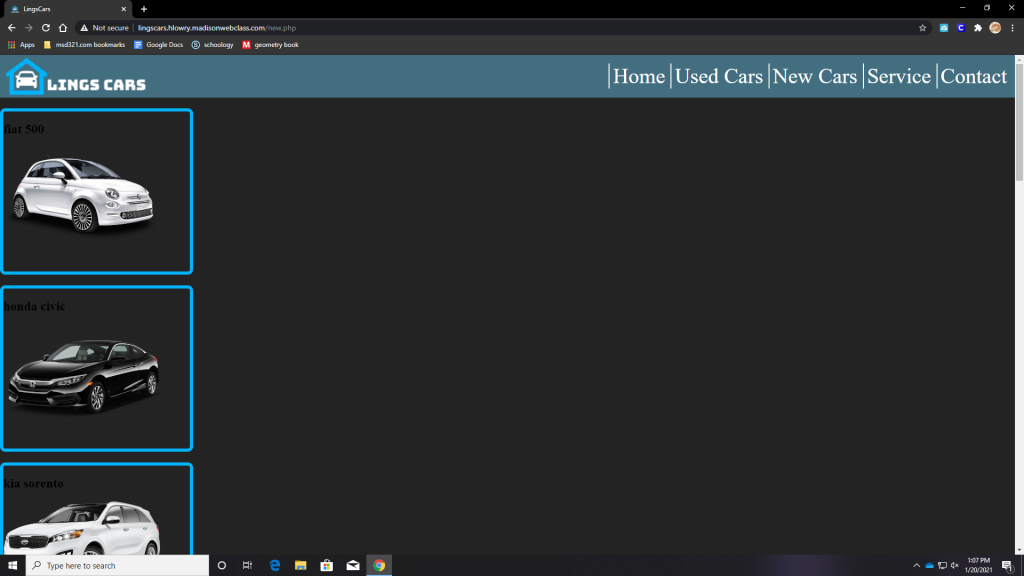The height and width of the screenshot is (576, 1024).
Task: Bookmark this page with the star icon
Action: coord(922,28)
